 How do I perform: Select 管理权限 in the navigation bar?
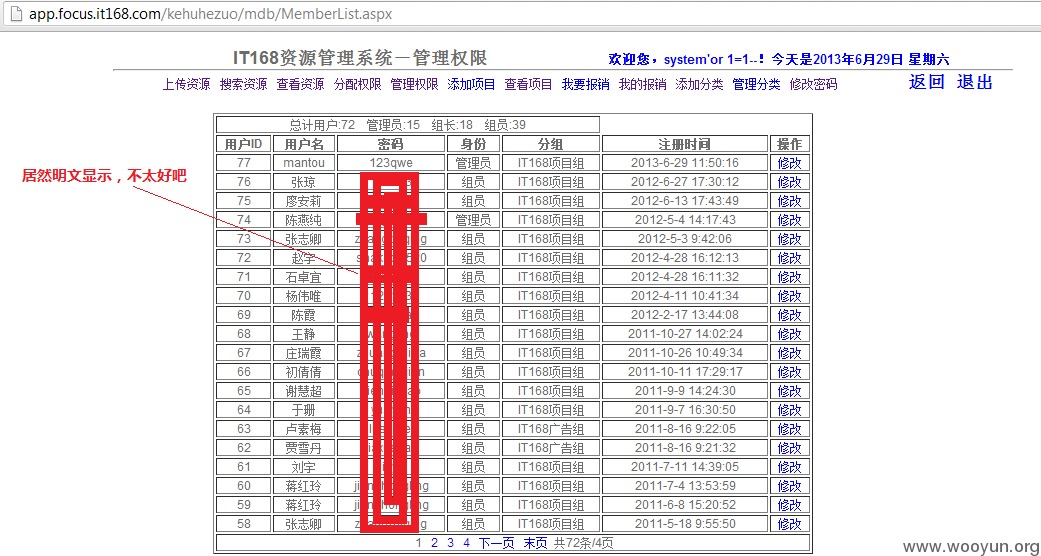click(415, 84)
